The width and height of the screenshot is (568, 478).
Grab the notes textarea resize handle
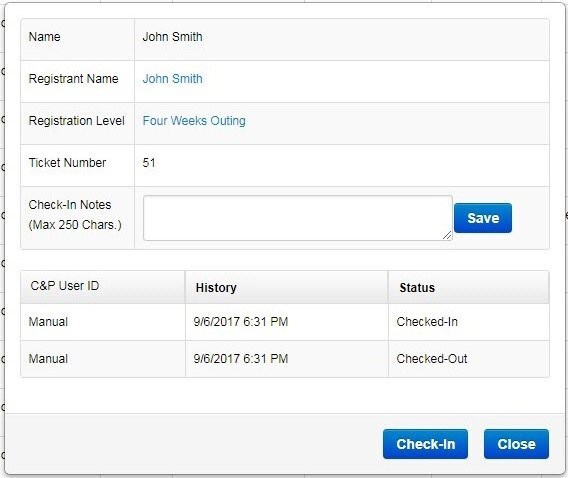click(447, 235)
